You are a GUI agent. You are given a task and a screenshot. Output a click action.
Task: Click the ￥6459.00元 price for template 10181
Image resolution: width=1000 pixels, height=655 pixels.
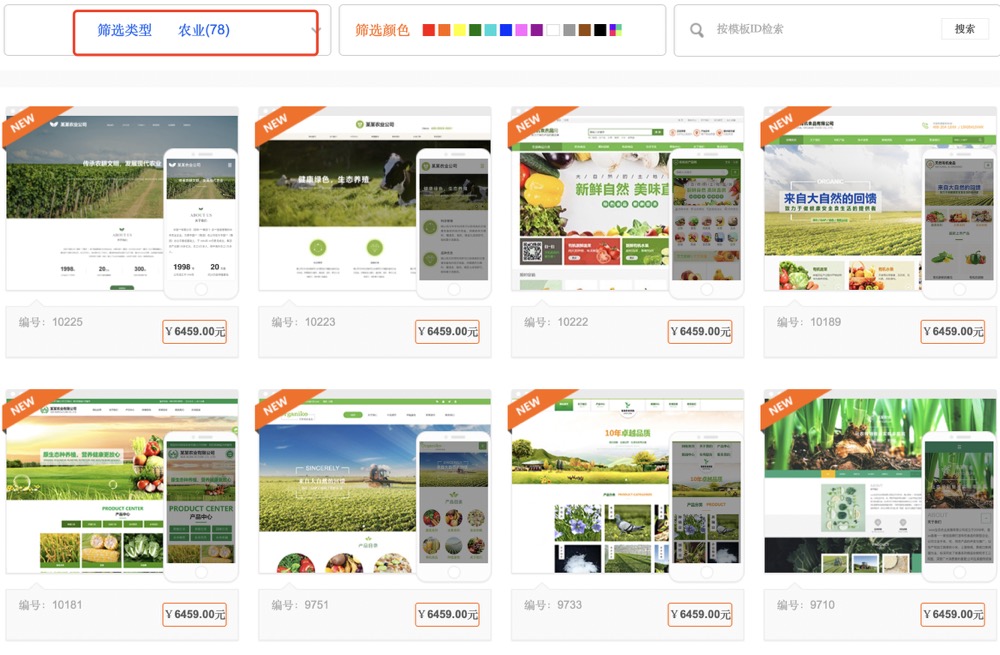pyautogui.click(x=195, y=614)
